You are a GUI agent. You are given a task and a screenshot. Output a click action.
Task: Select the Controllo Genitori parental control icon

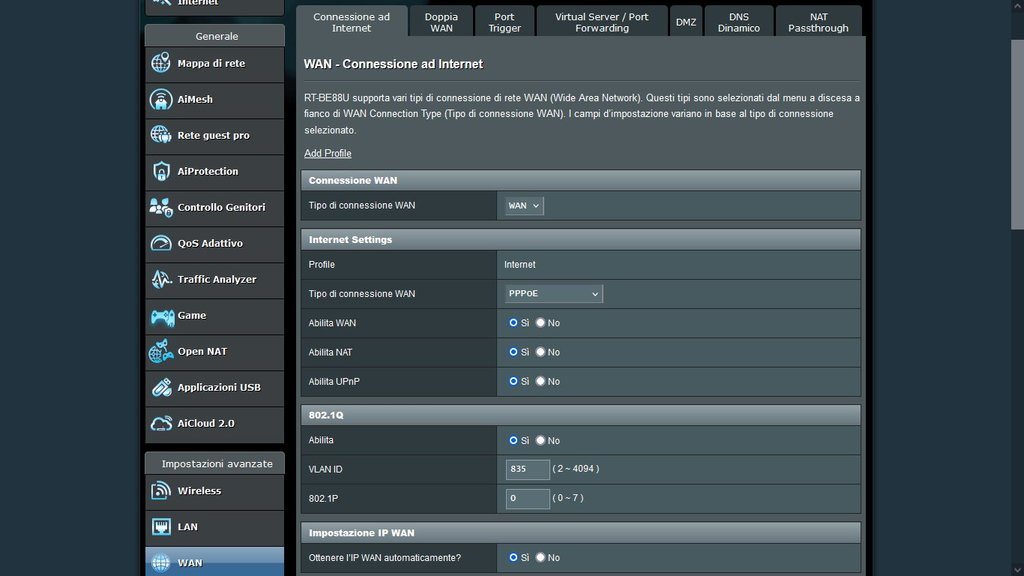(161, 208)
